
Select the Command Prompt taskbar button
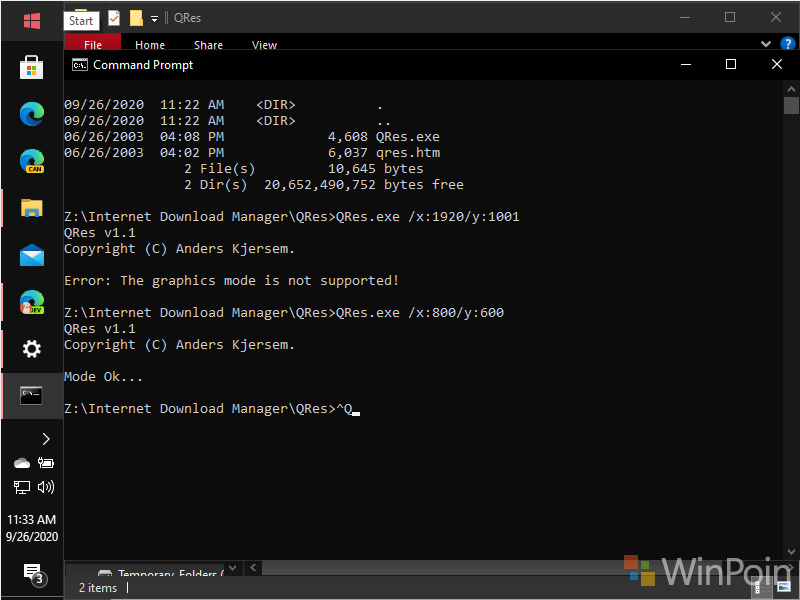[x=32, y=396]
